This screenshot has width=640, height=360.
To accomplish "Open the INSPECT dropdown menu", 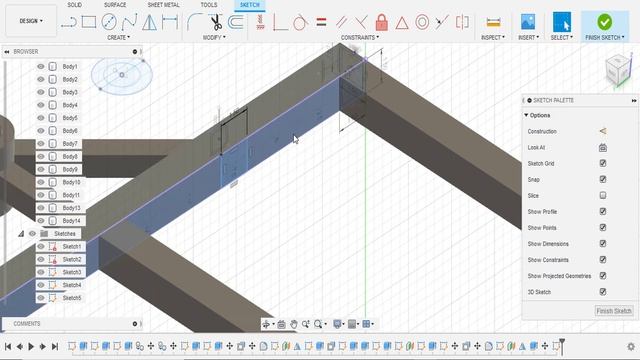I will pos(493,38).
